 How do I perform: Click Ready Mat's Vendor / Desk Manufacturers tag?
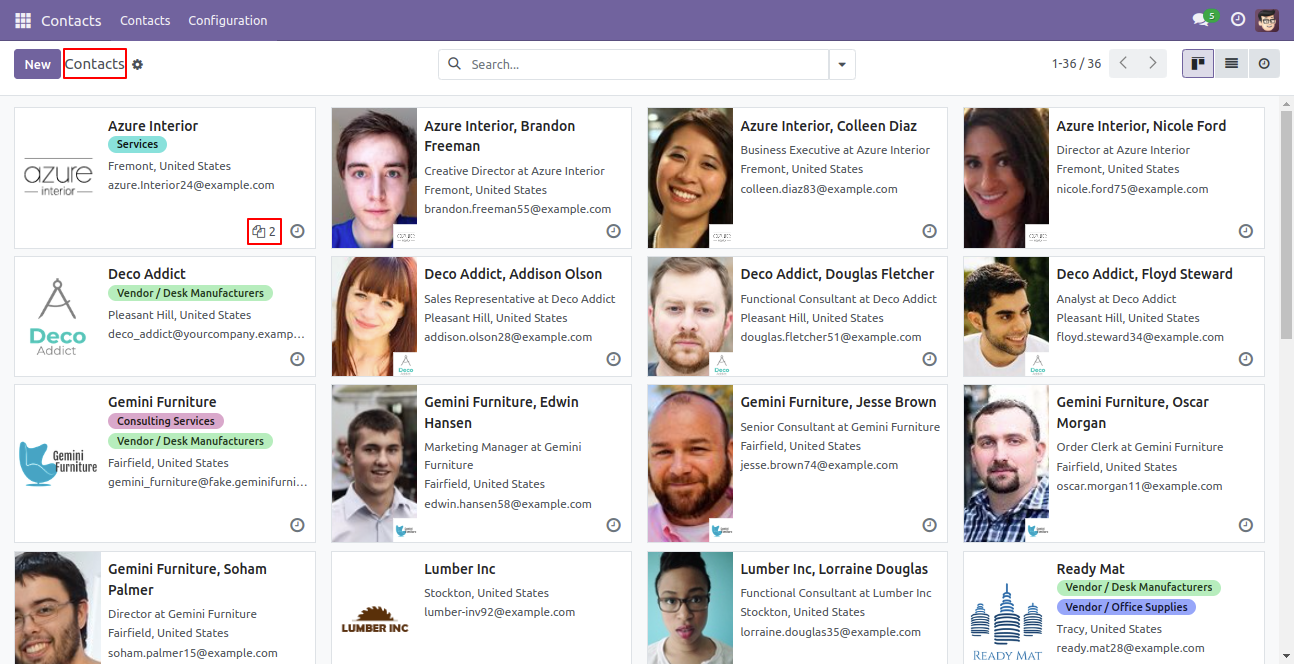click(1139, 587)
